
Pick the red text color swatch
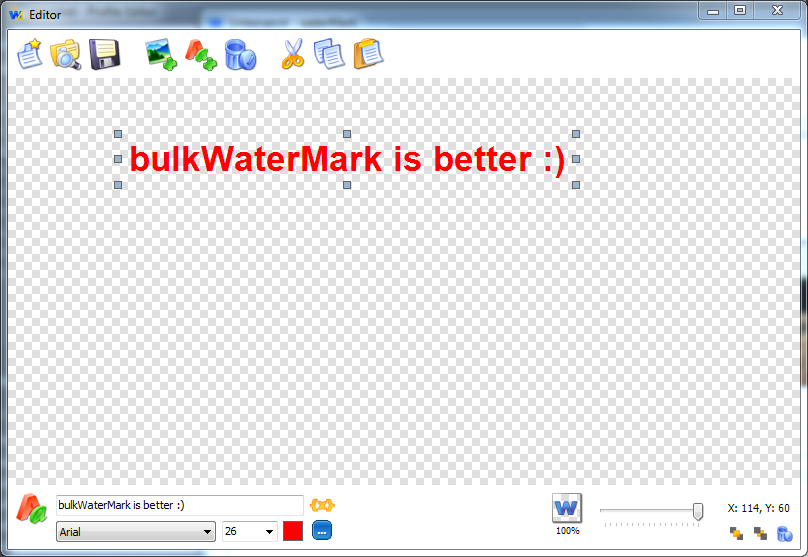[x=293, y=531]
